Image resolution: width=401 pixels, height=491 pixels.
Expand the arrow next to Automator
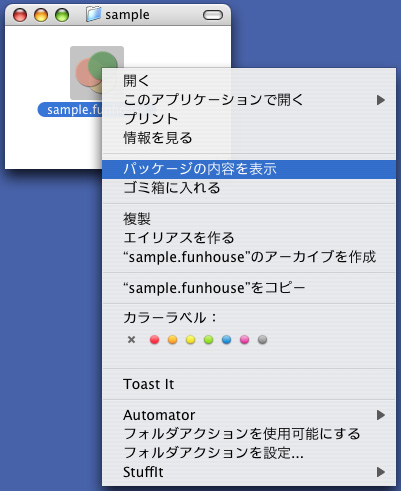tap(381, 415)
